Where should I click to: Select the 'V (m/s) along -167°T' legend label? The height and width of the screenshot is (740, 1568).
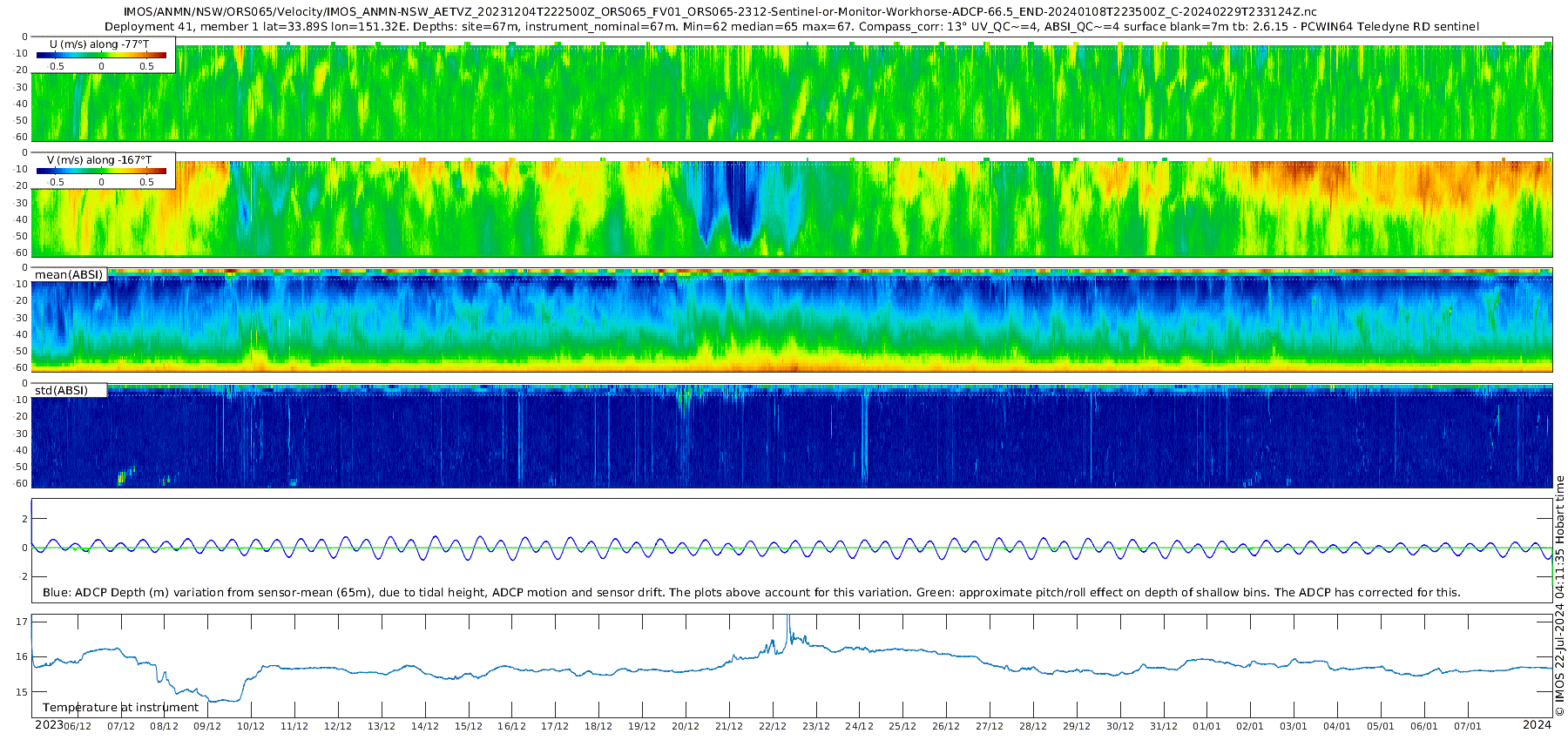(x=99, y=160)
